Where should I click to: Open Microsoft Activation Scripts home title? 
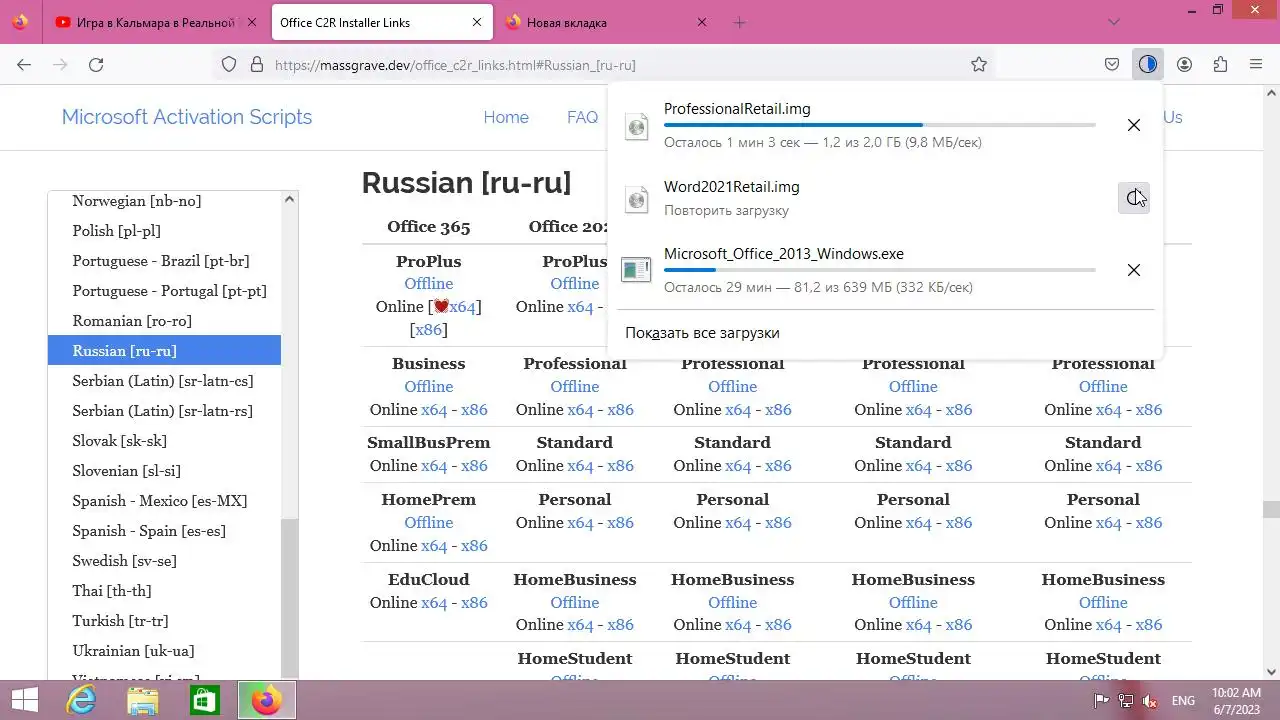coord(187,117)
